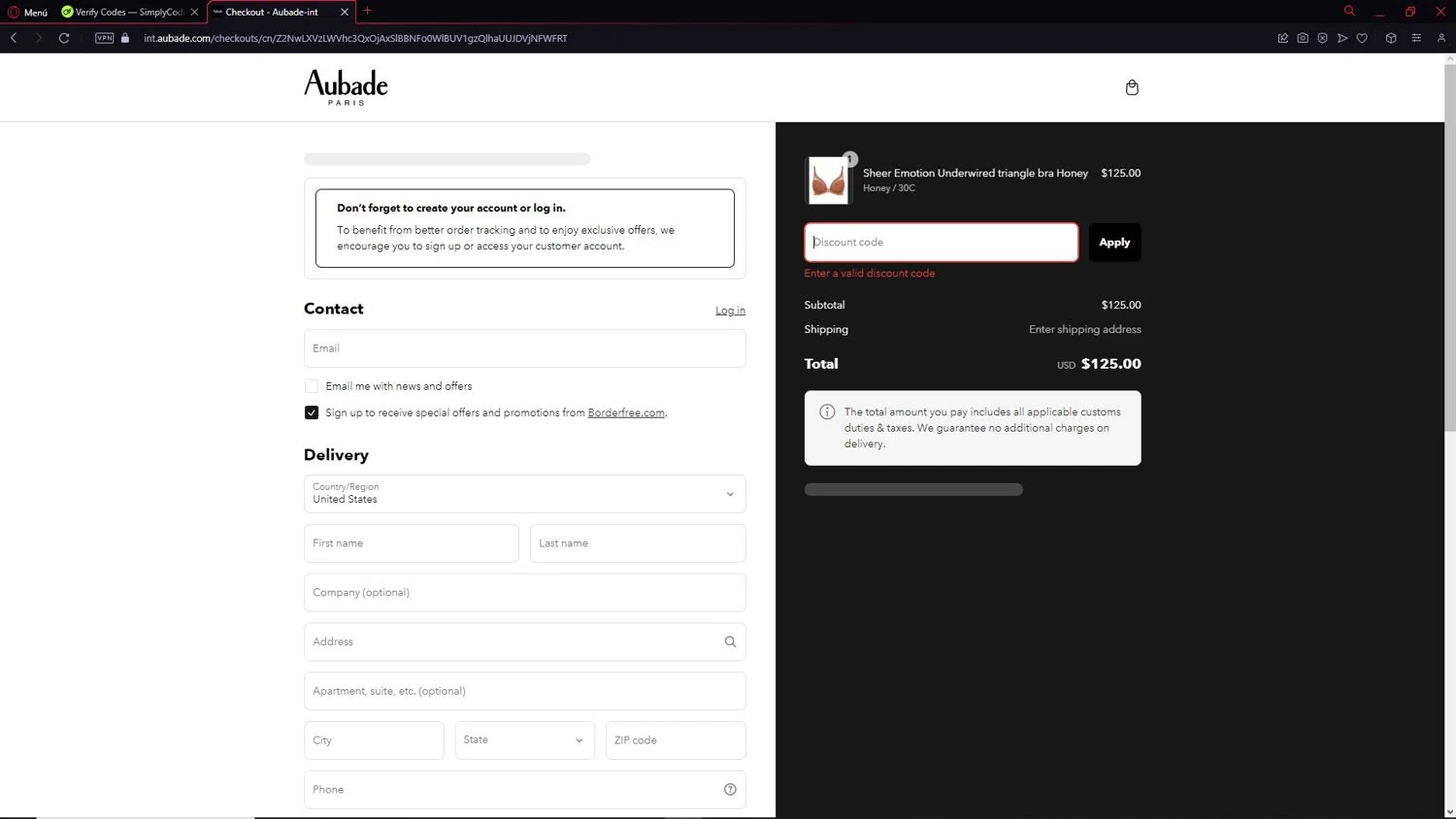Click the Email input field
This screenshot has height=819, width=1456.
click(524, 348)
